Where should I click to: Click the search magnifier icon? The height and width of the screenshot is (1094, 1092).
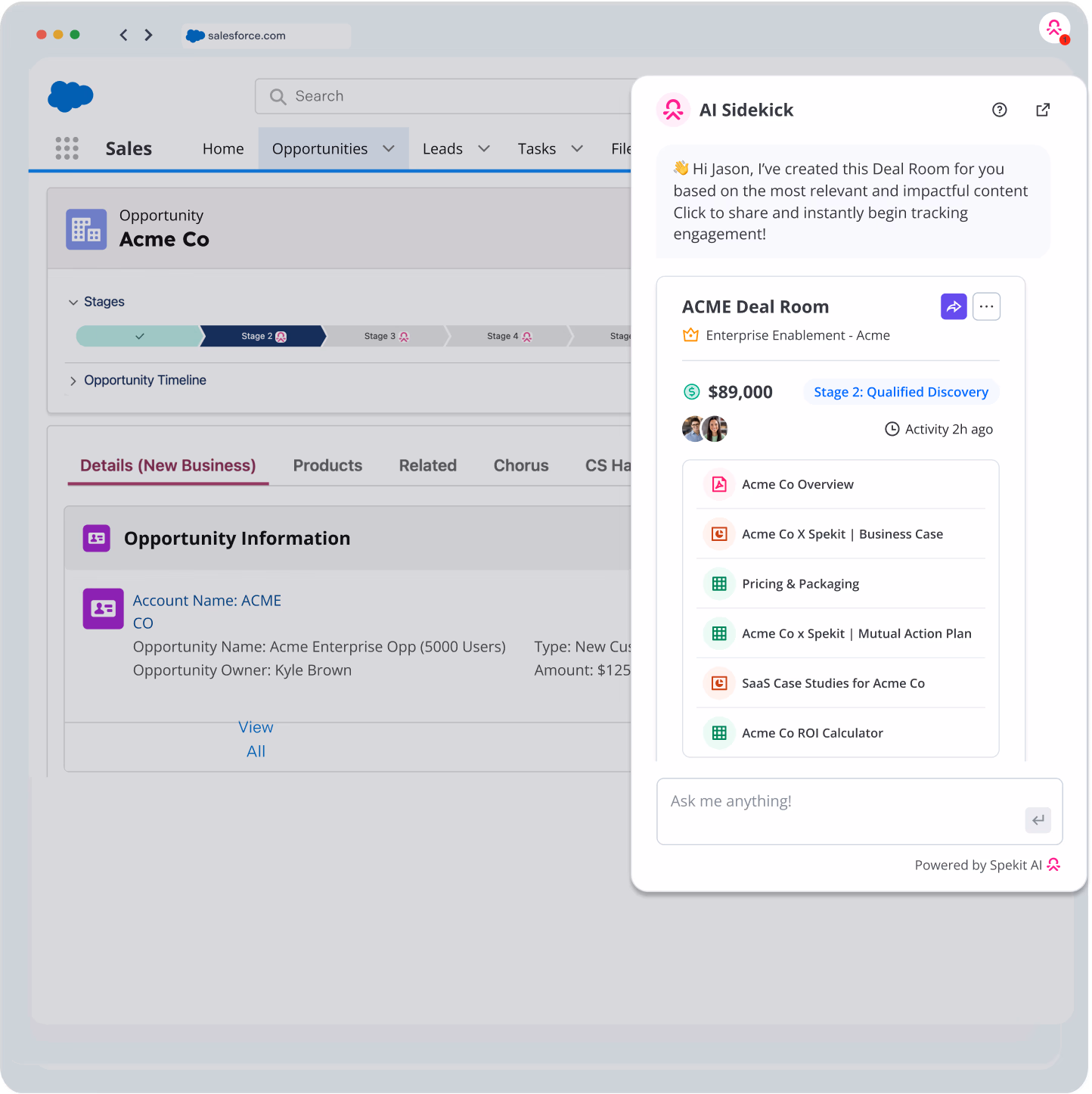coord(278,97)
